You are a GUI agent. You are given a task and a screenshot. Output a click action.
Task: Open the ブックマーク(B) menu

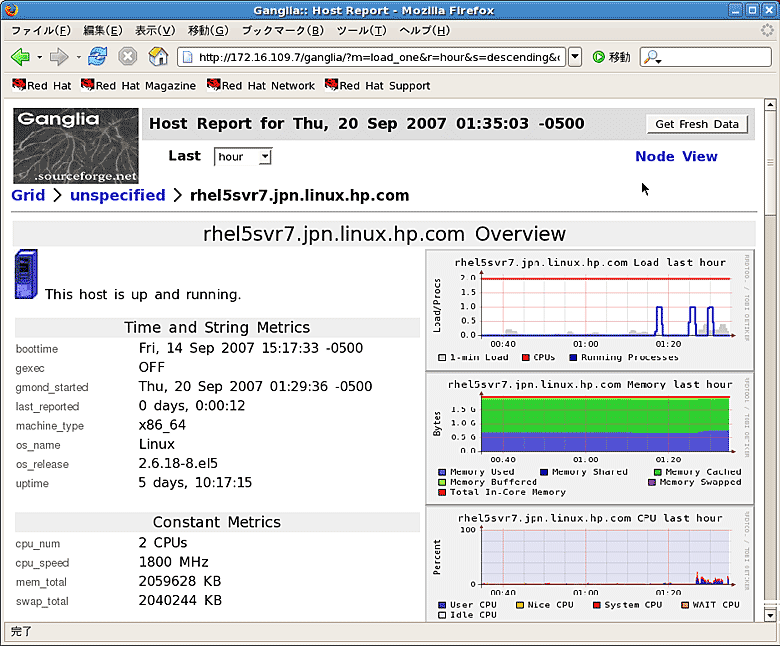click(283, 30)
